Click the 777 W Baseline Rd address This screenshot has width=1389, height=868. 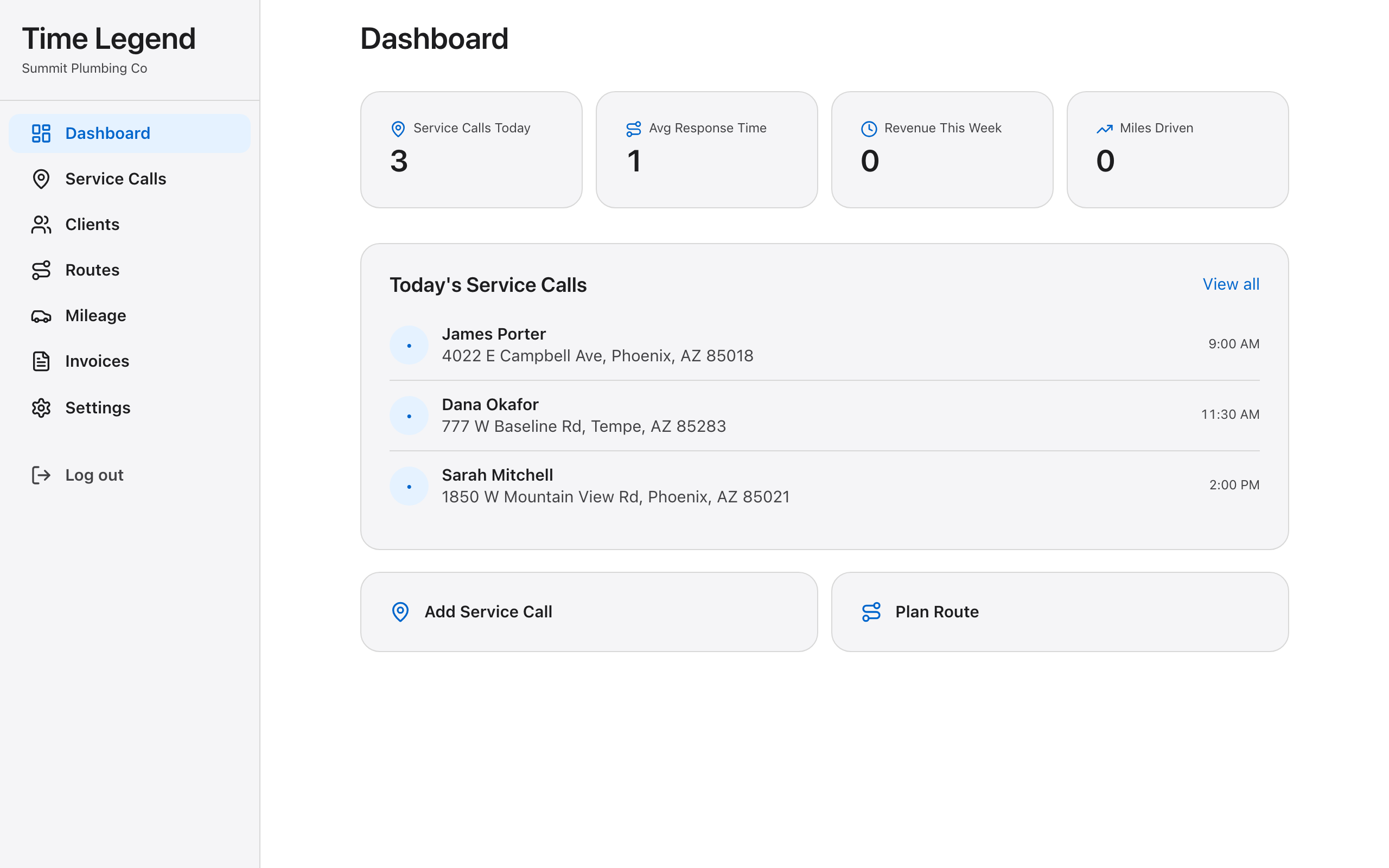[x=584, y=426]
